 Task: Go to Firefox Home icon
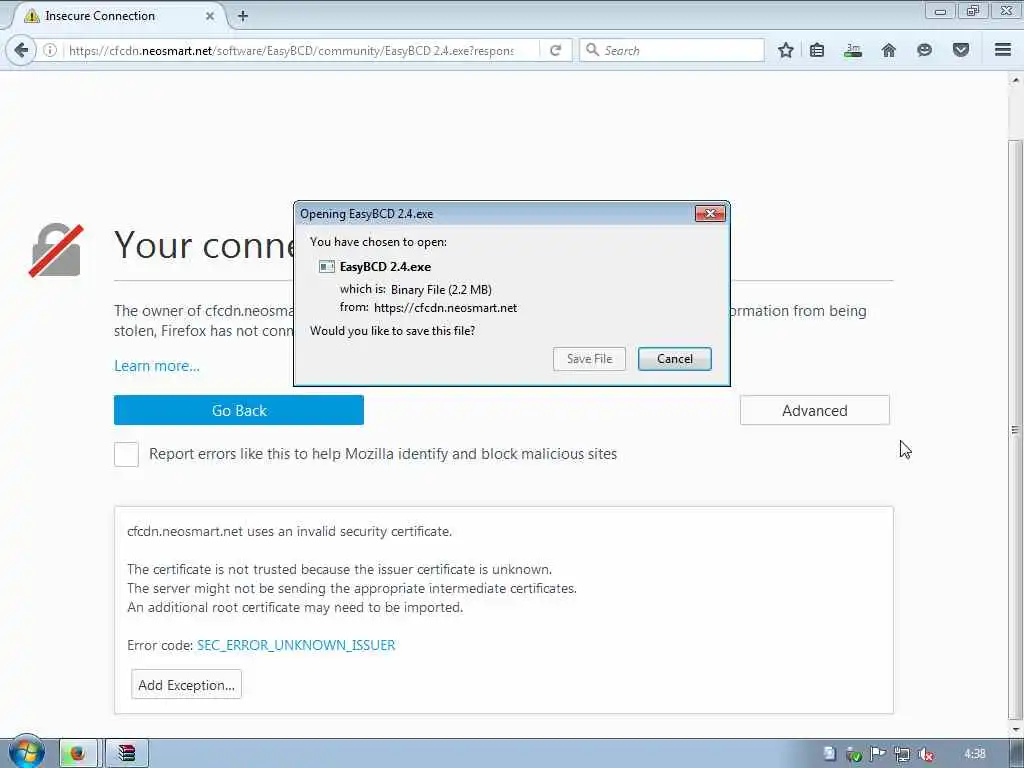tap(889, 50)
